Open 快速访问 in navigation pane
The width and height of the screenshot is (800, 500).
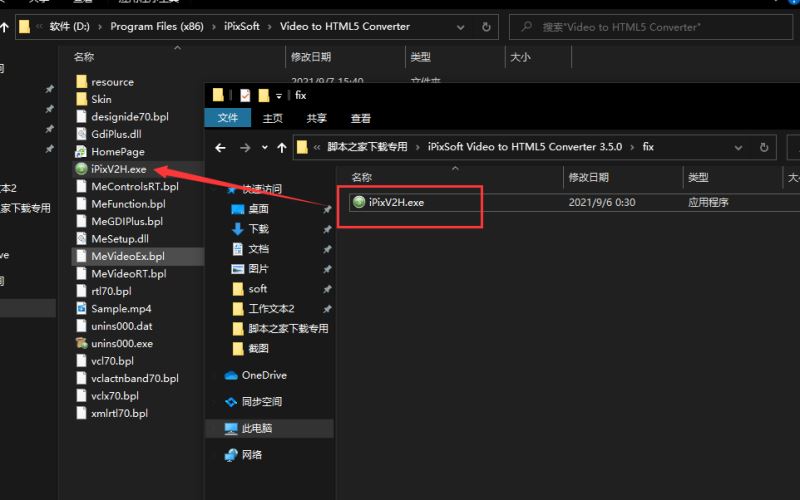[x=261, y=189]
